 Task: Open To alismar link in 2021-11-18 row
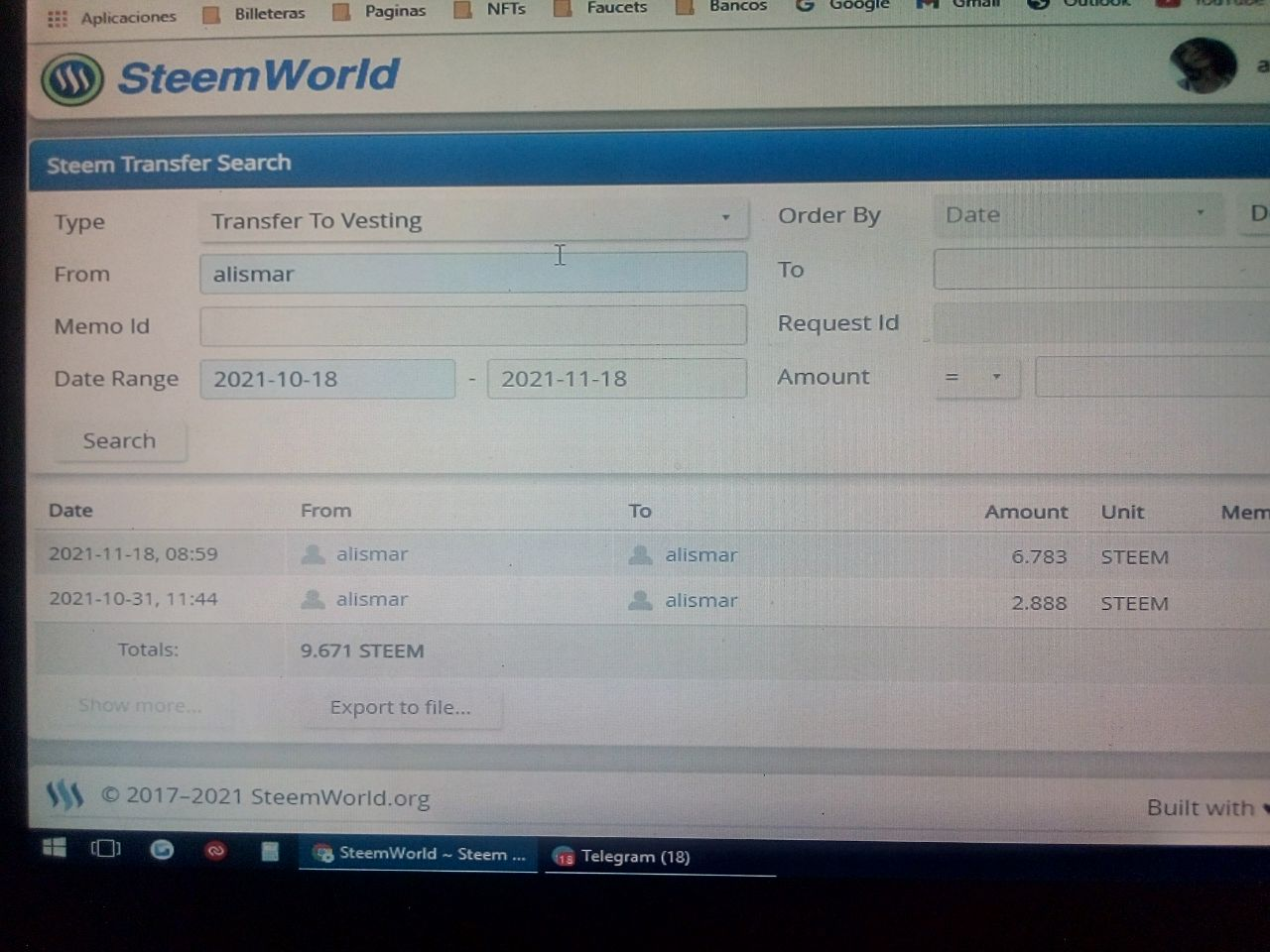pos(701,555)
